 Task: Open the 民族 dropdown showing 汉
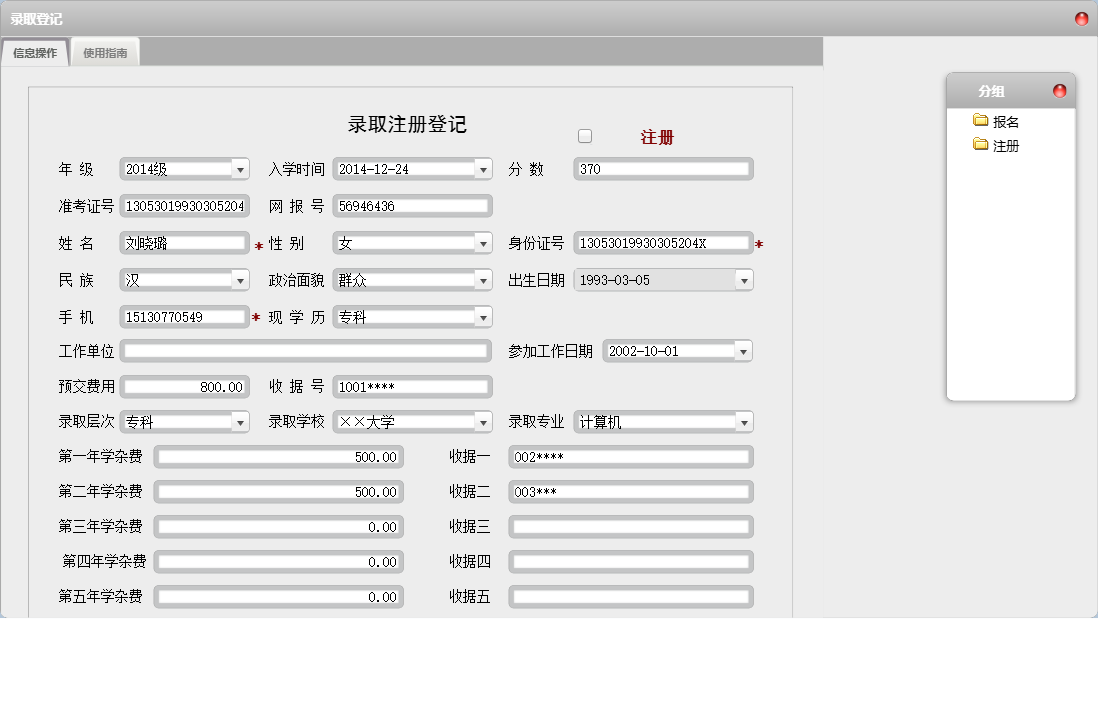pos(240,280)
